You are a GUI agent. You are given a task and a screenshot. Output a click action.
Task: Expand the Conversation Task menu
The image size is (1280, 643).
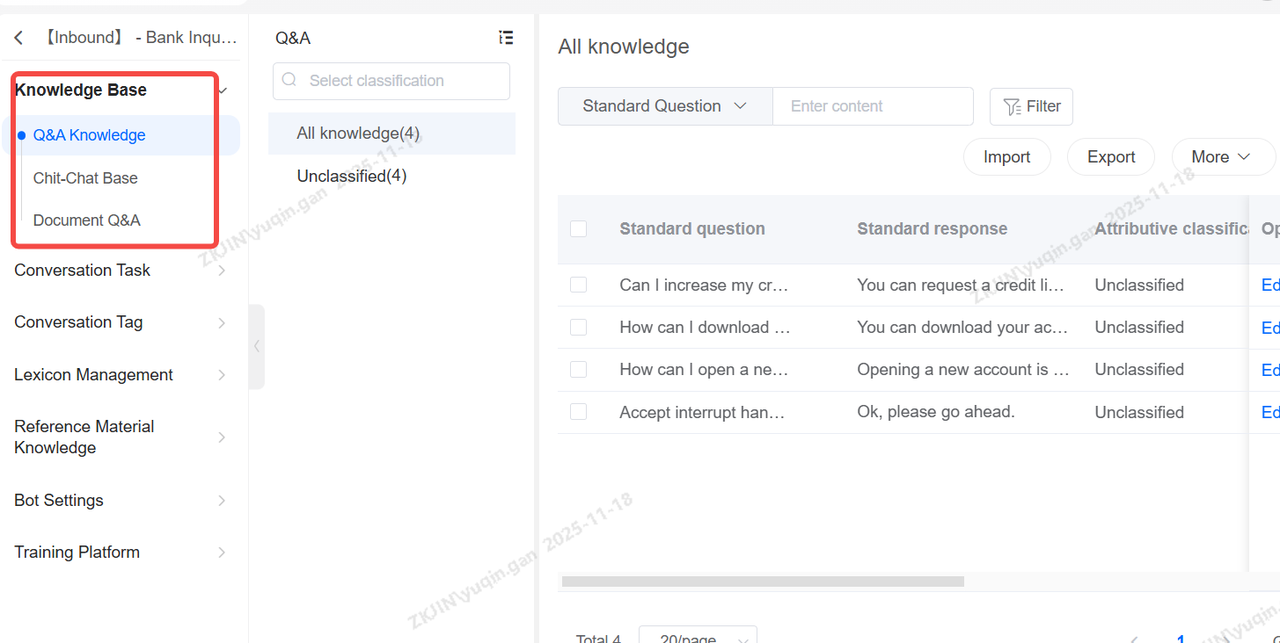pyautogui.click(x=120, y=270)
